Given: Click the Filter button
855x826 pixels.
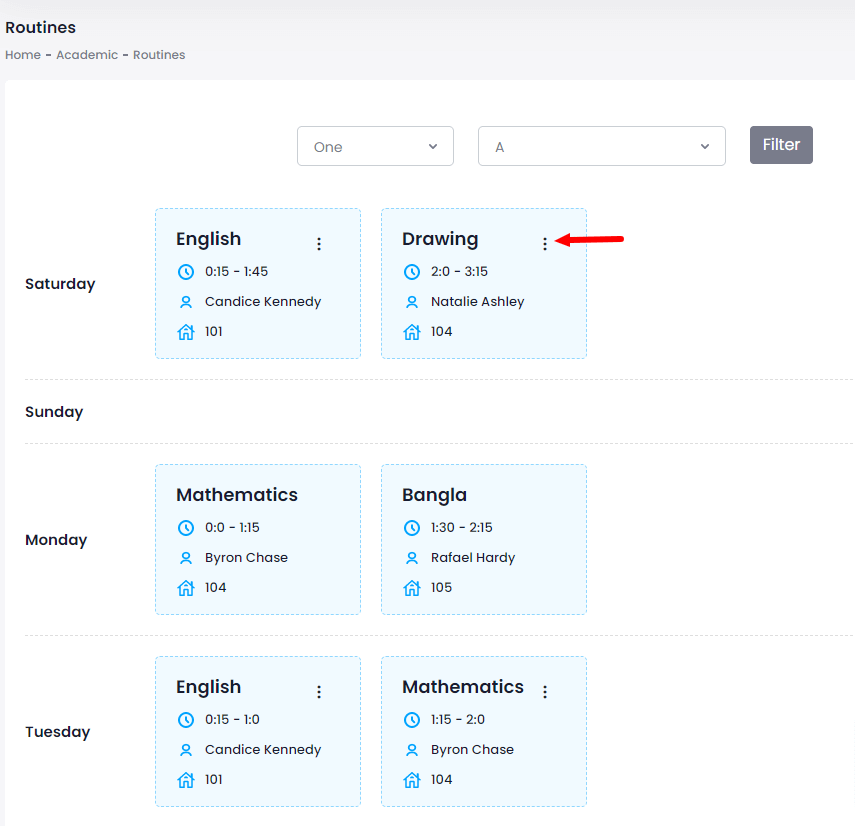Looking at the screenshot, I should click(781, 145).
